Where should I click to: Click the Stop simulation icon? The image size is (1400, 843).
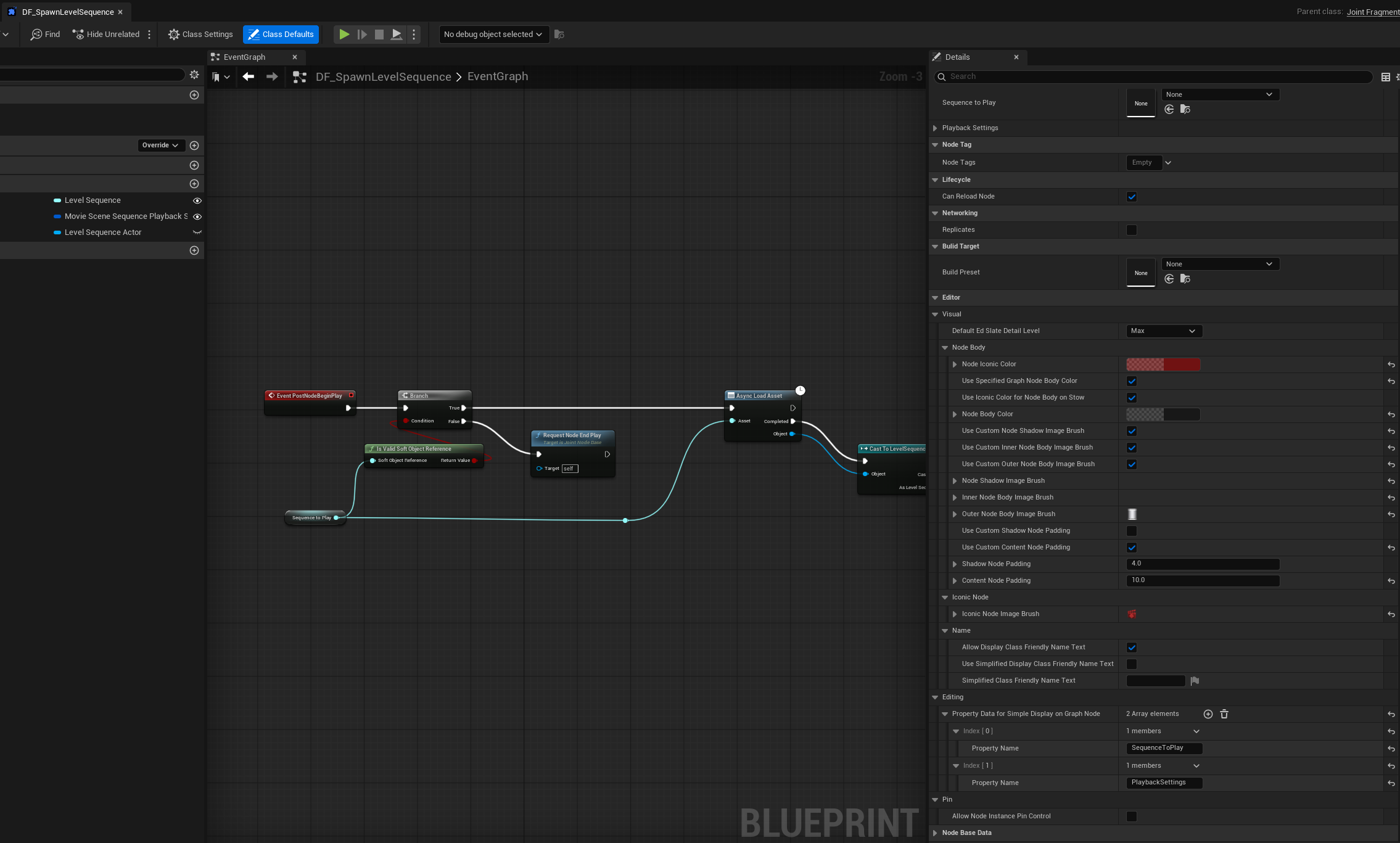coord(379,35)
